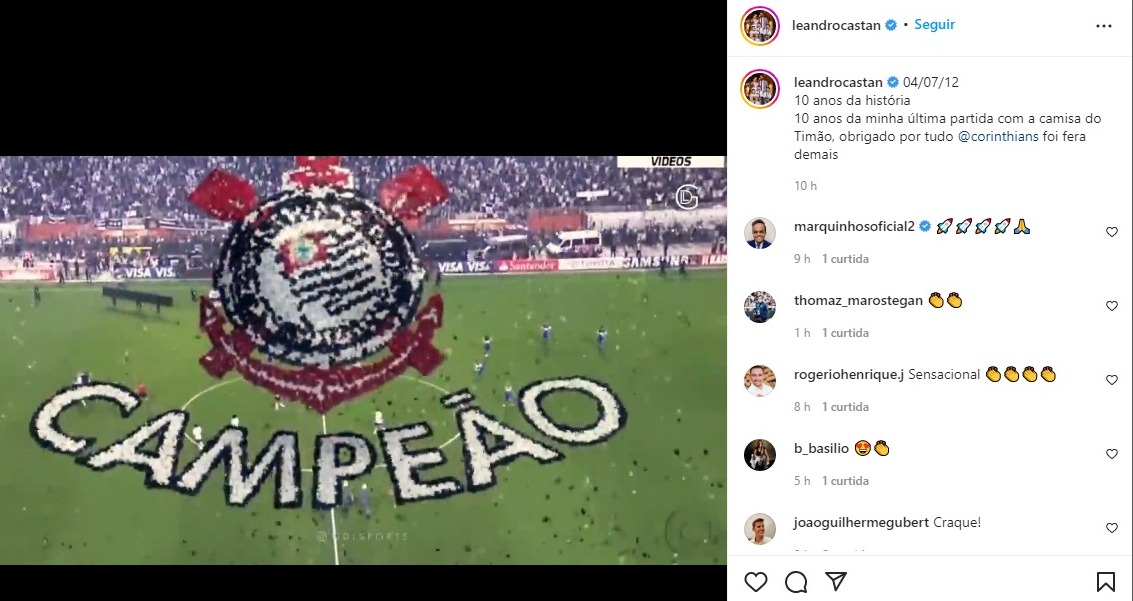Like b_basilio's comment heart

pos(1112,454)
